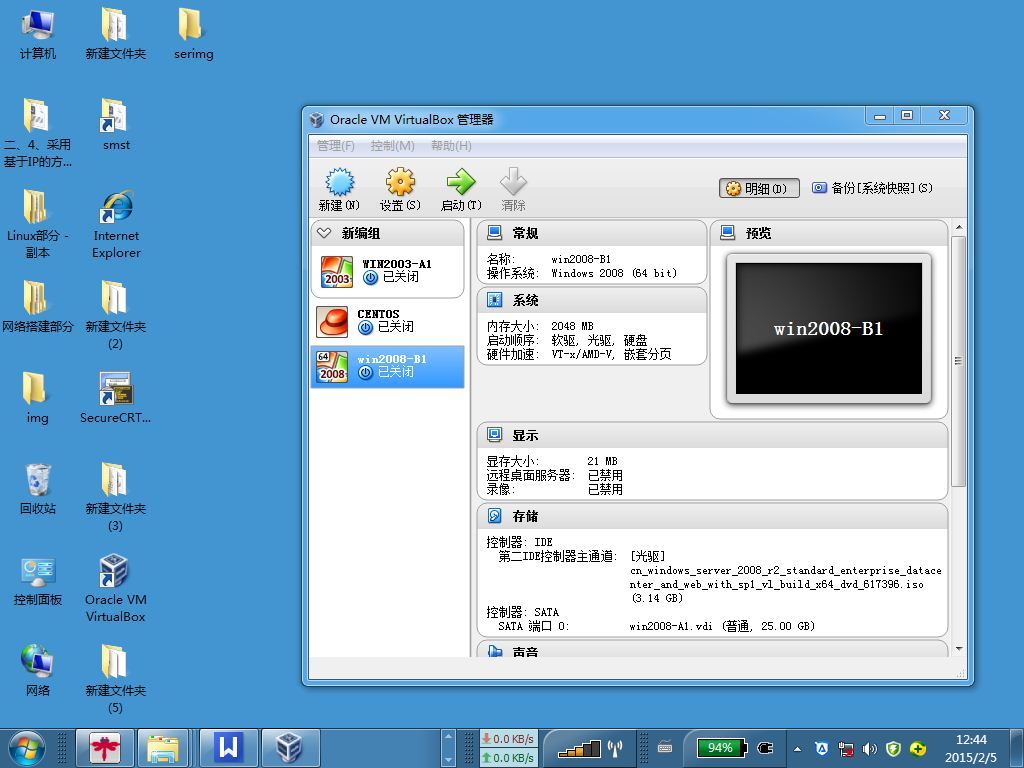The width and height of the screenshot is (1024, 768).
Task: Click the 94% battery indicator
Action: coord(720,748)
